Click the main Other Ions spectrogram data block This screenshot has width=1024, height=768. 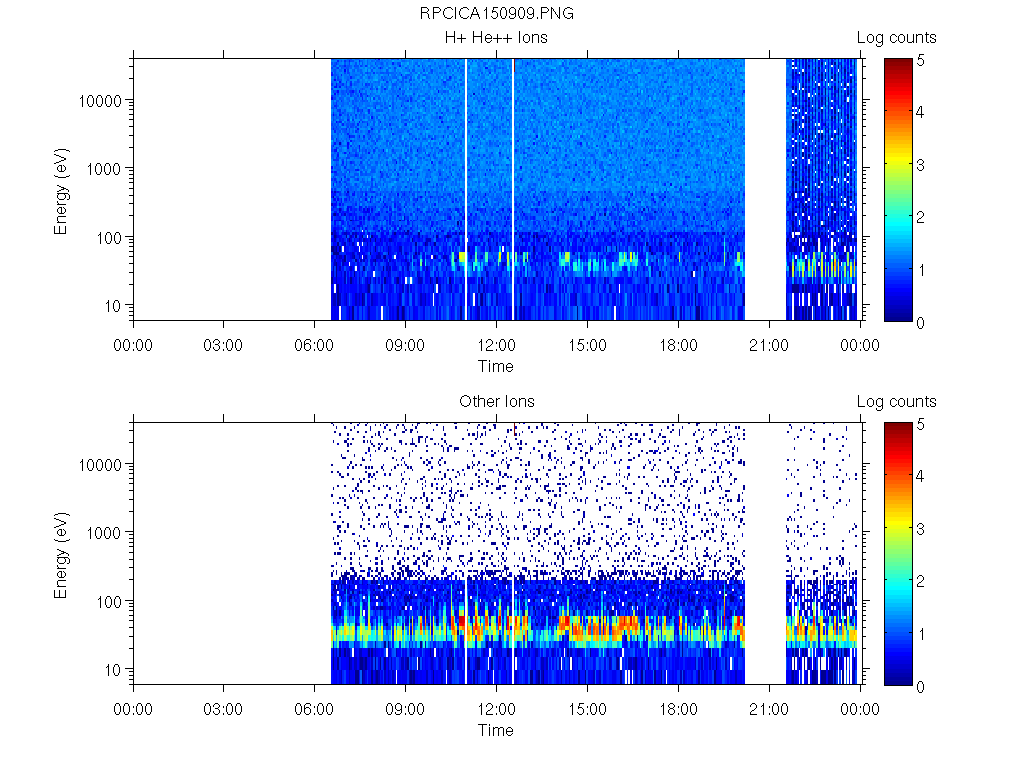538,553
